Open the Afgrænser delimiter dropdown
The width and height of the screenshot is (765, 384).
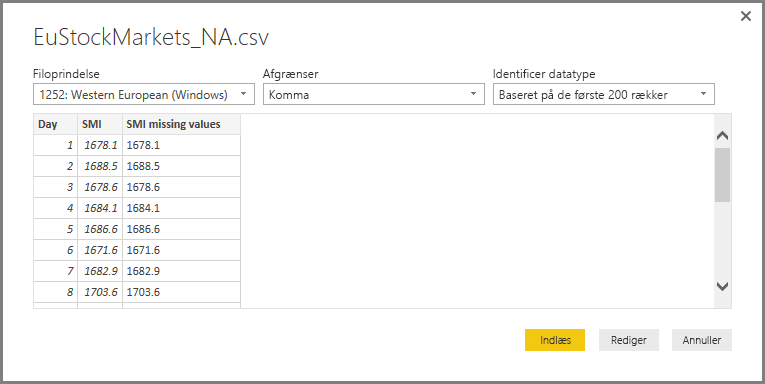click(374, 94)
